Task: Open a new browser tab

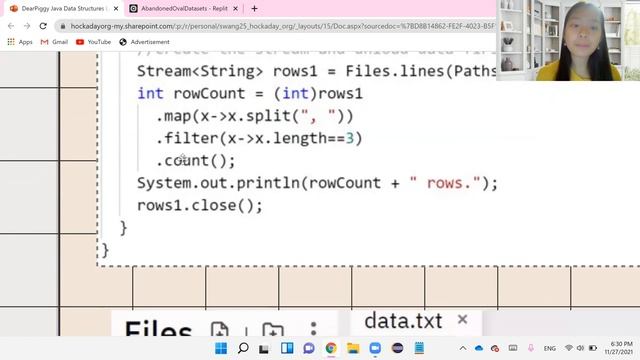Action: [x=254, y=9]
